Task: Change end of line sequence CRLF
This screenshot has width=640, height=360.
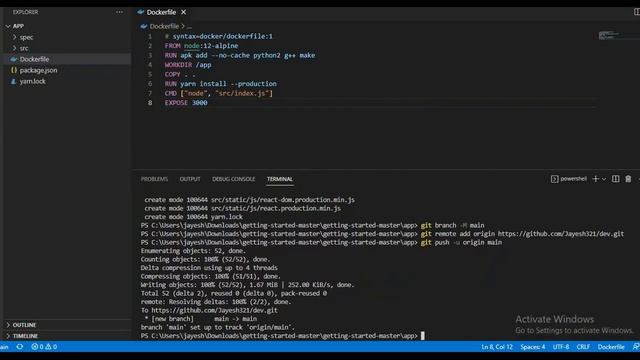Action: pyautogui.click(x=583, y=347)
